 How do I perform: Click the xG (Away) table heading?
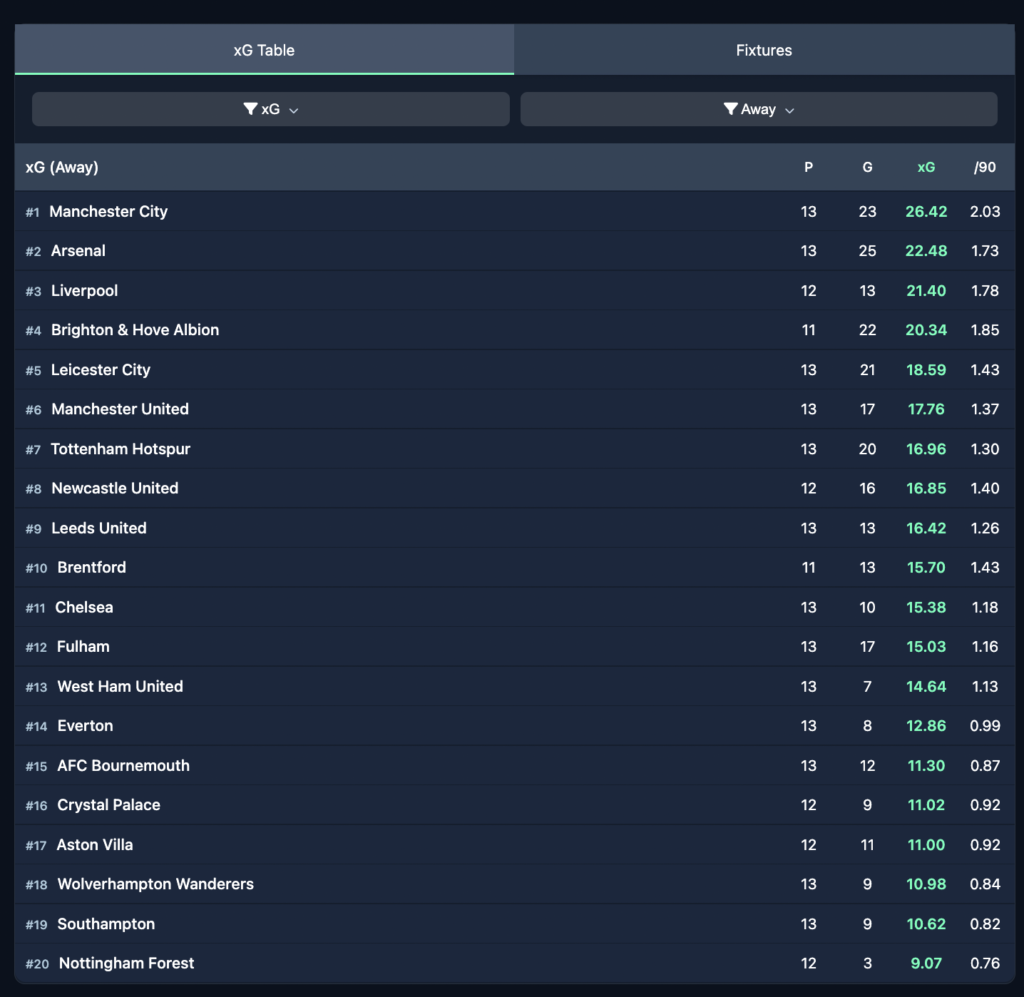tap(62, 167)
